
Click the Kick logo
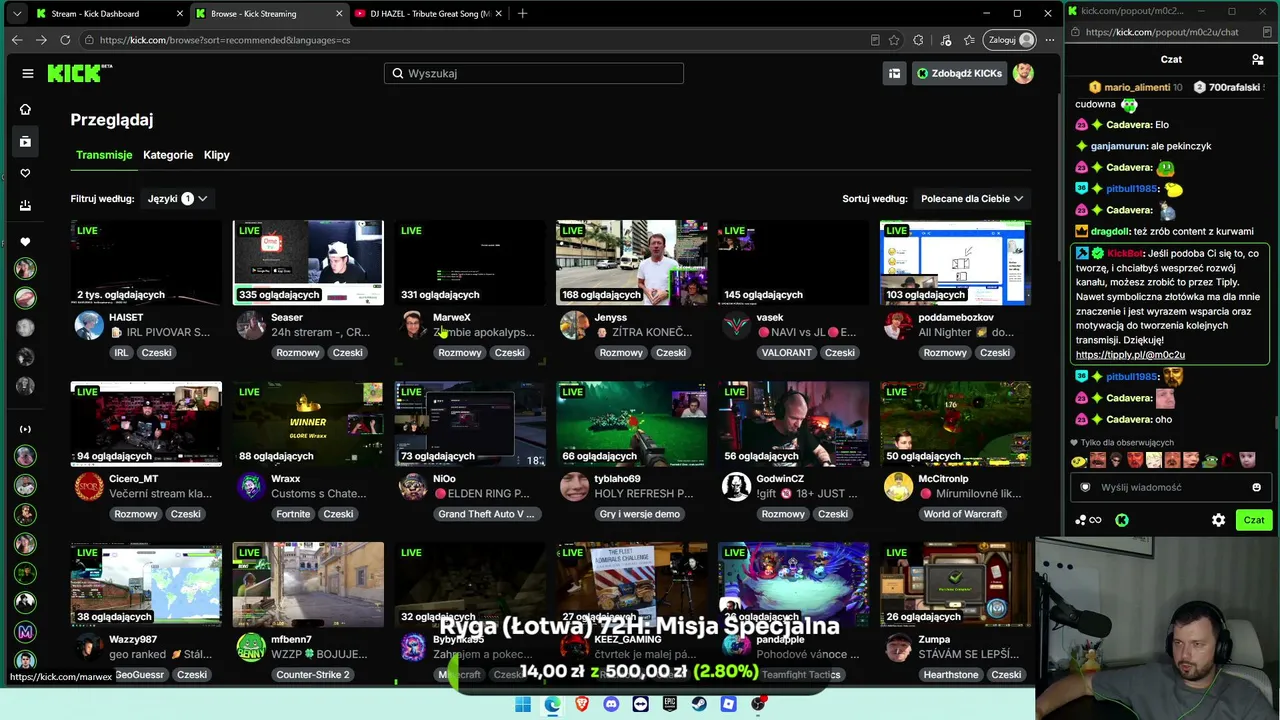(x=80, y=73)
